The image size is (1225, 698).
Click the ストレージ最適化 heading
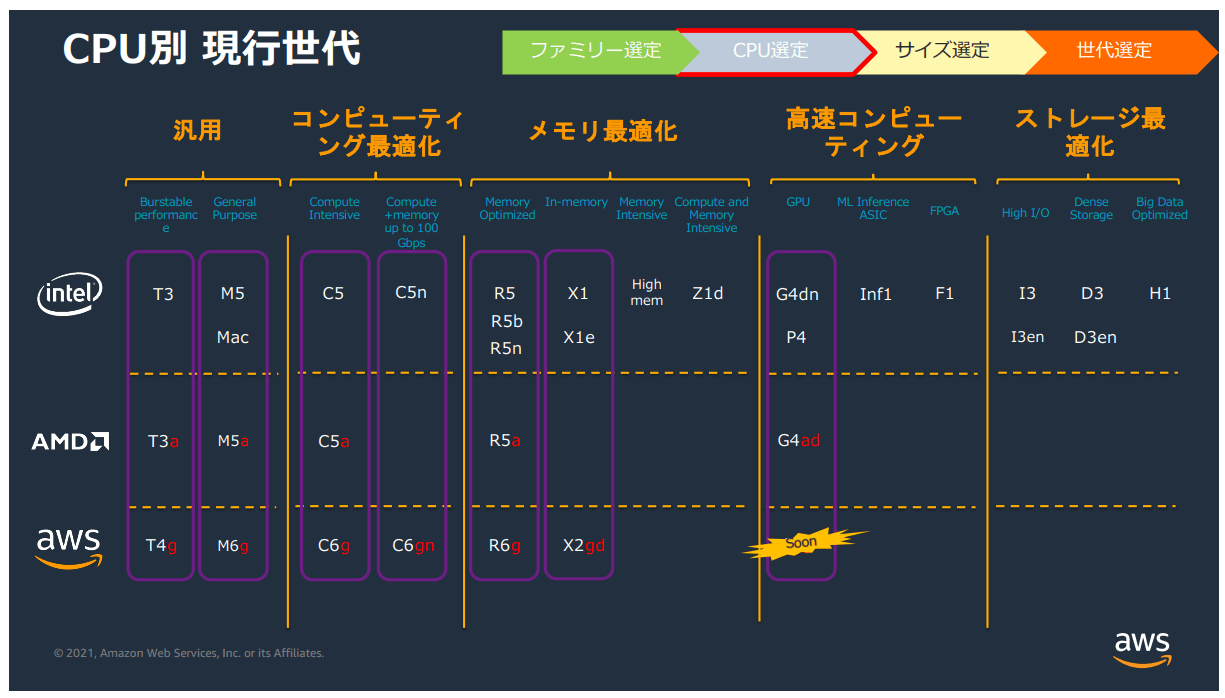1090,133
